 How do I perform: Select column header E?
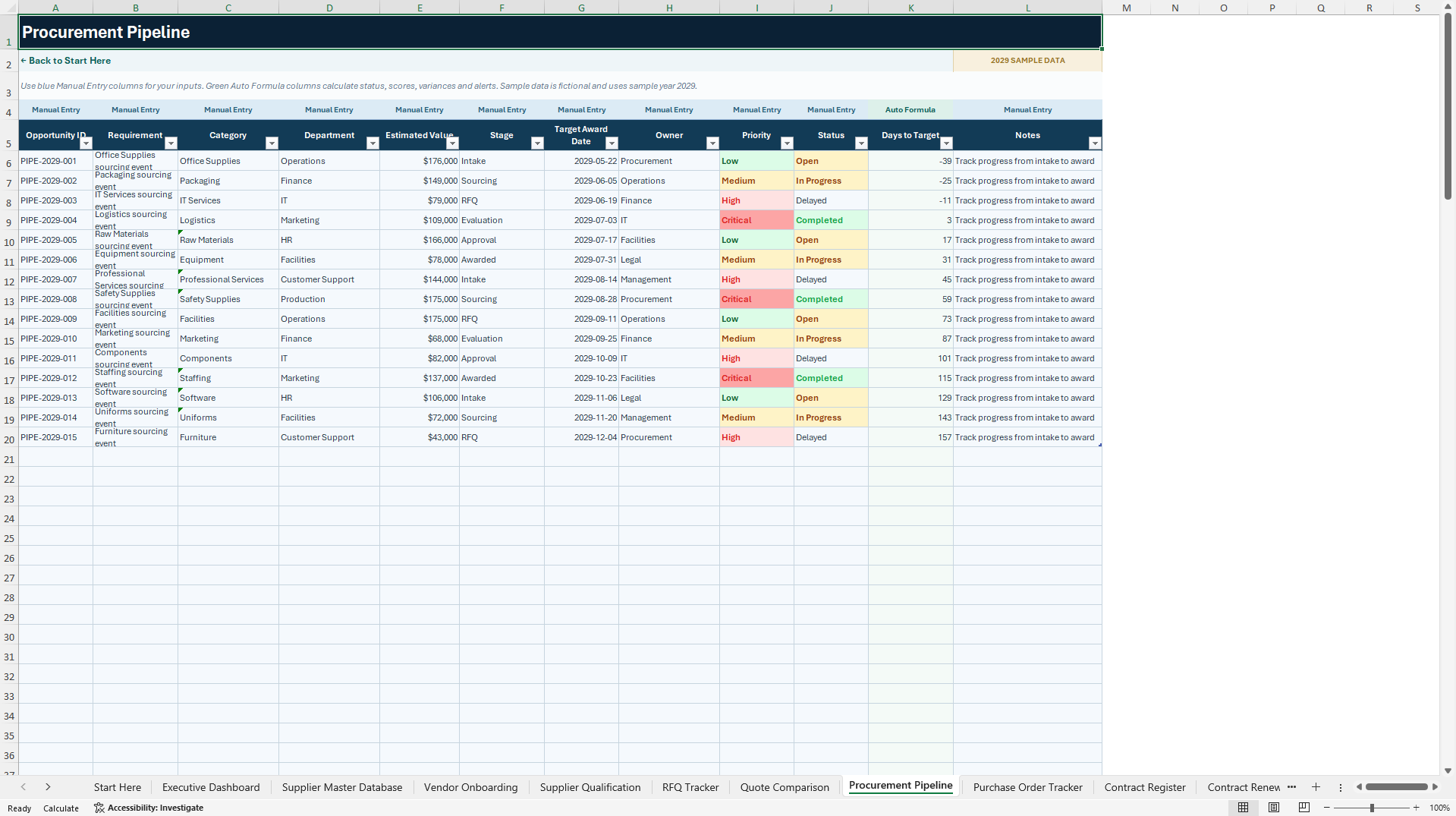pos(420,8)
